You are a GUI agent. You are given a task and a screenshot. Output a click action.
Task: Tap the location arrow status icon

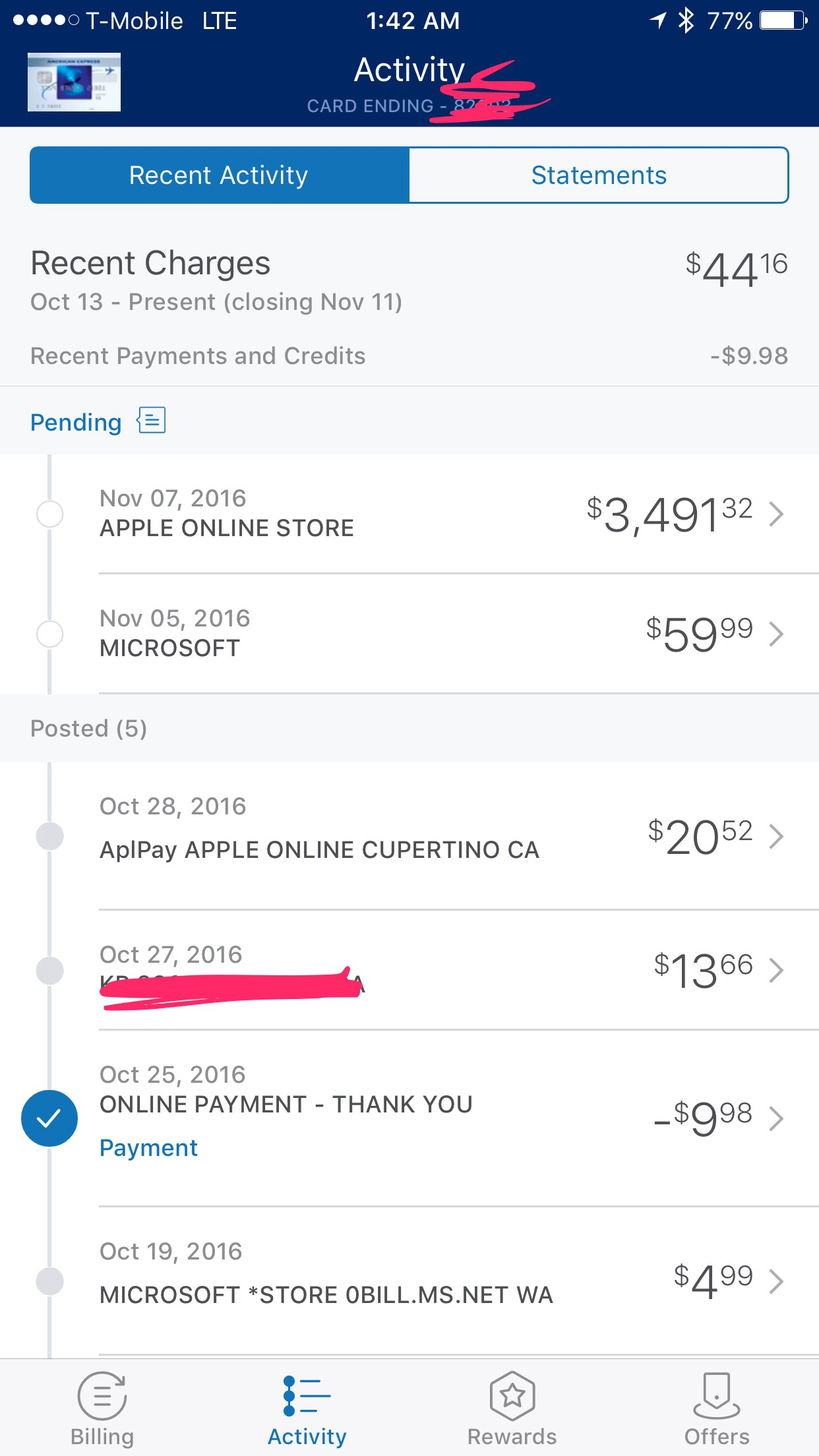(658, 20)
